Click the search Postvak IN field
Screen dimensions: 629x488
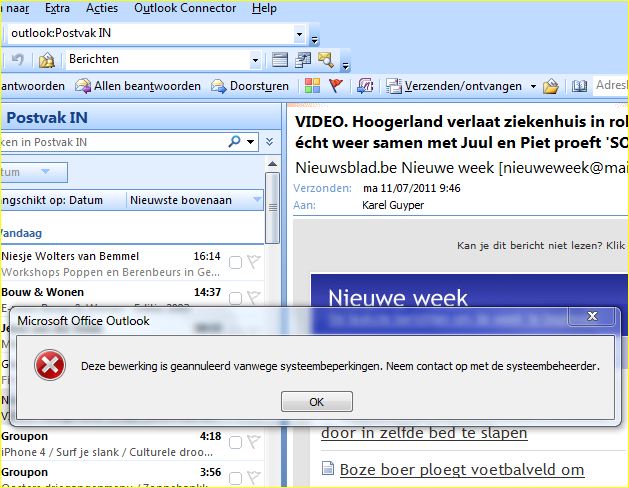coord(112,142)
